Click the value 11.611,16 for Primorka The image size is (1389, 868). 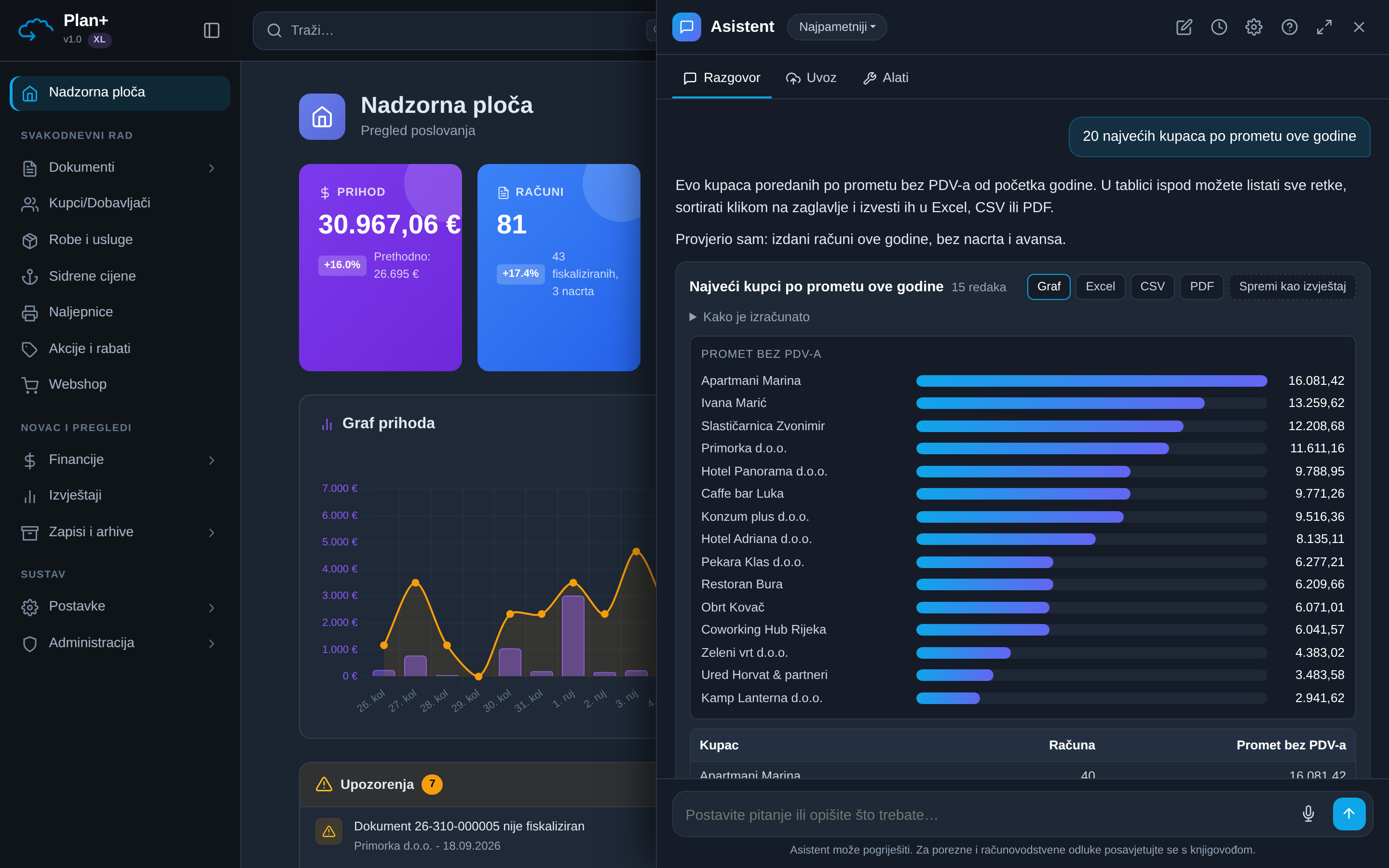[1317, 448]
